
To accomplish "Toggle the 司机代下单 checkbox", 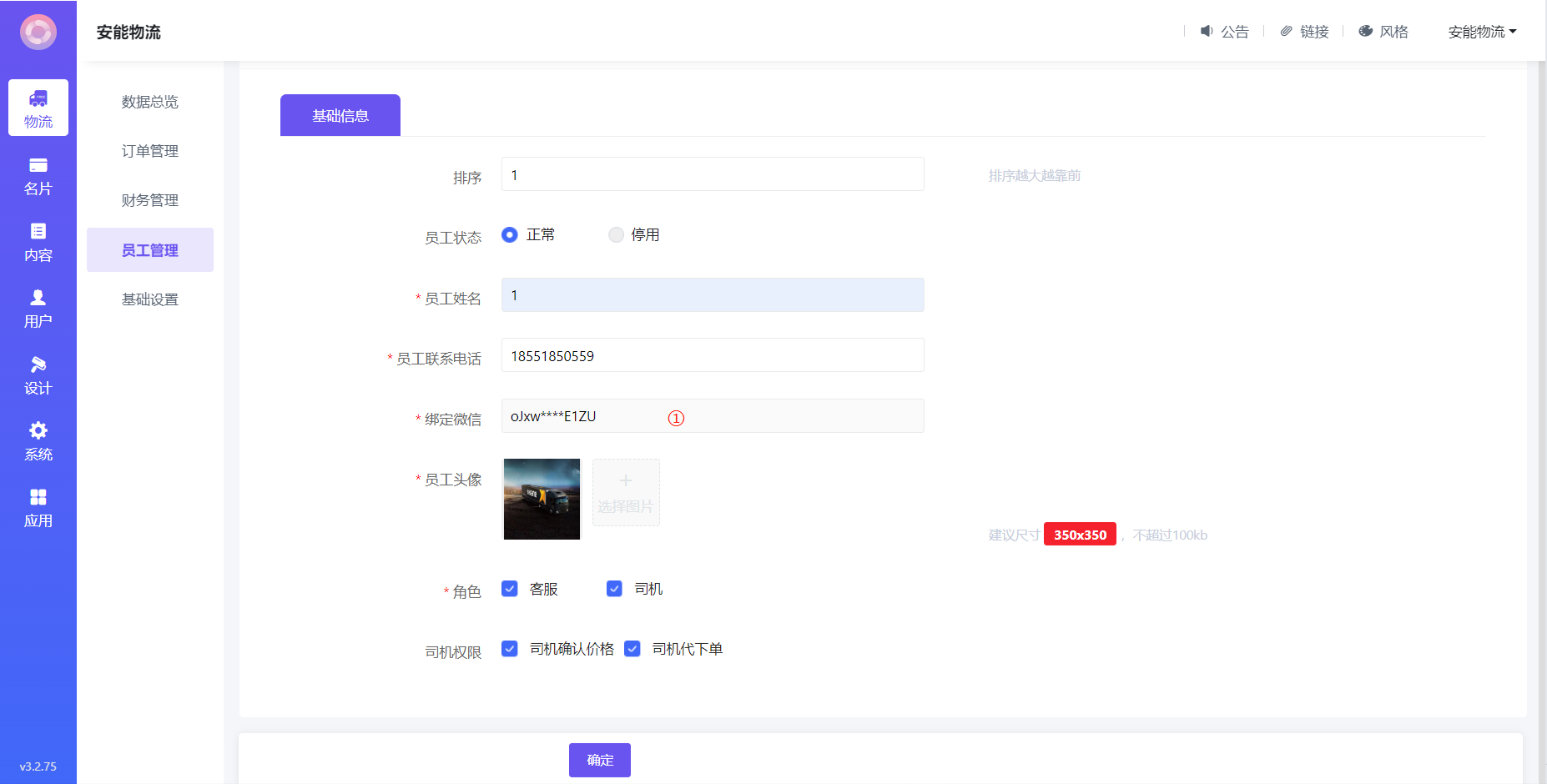I will point(632,649).
